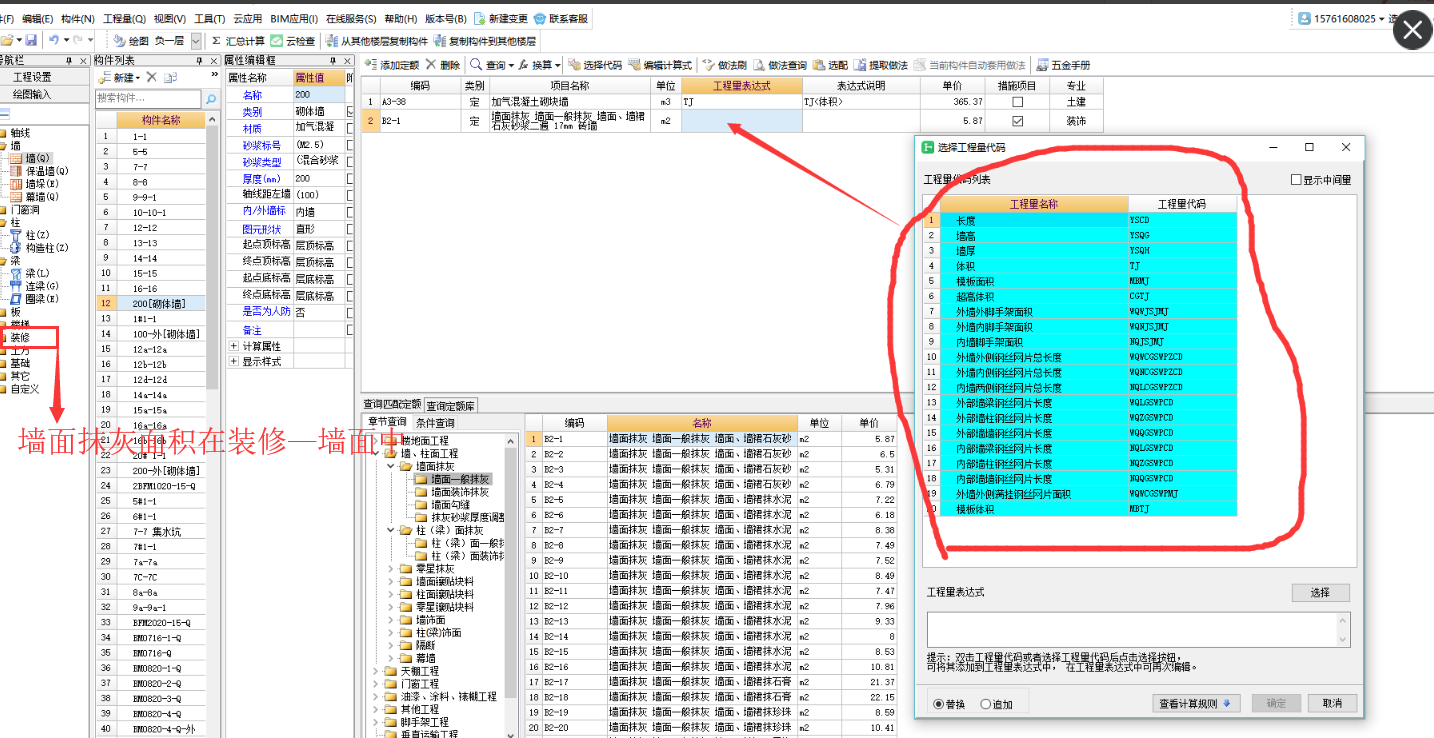Open 联系客服 customer service
Screen dimensions: 1434x738
point(561,18)
